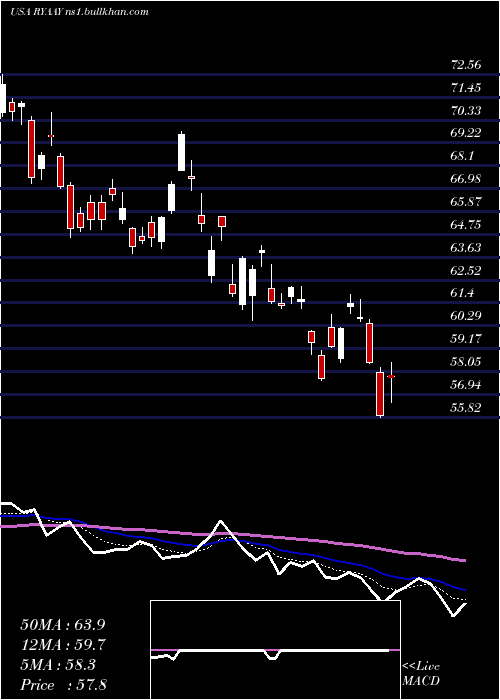Click the 61.4 price axis label

(462, 293)
